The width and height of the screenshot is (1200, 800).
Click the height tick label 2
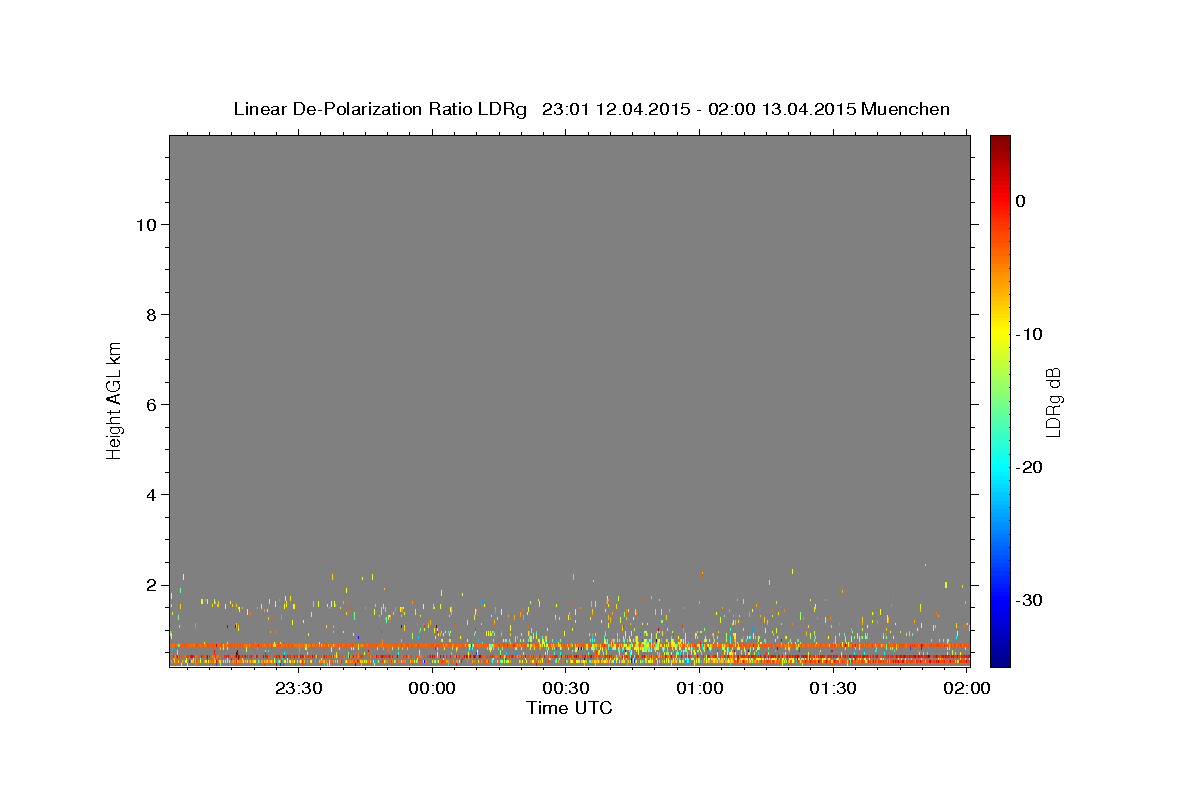pyautogui.click(x=149, y=584)
